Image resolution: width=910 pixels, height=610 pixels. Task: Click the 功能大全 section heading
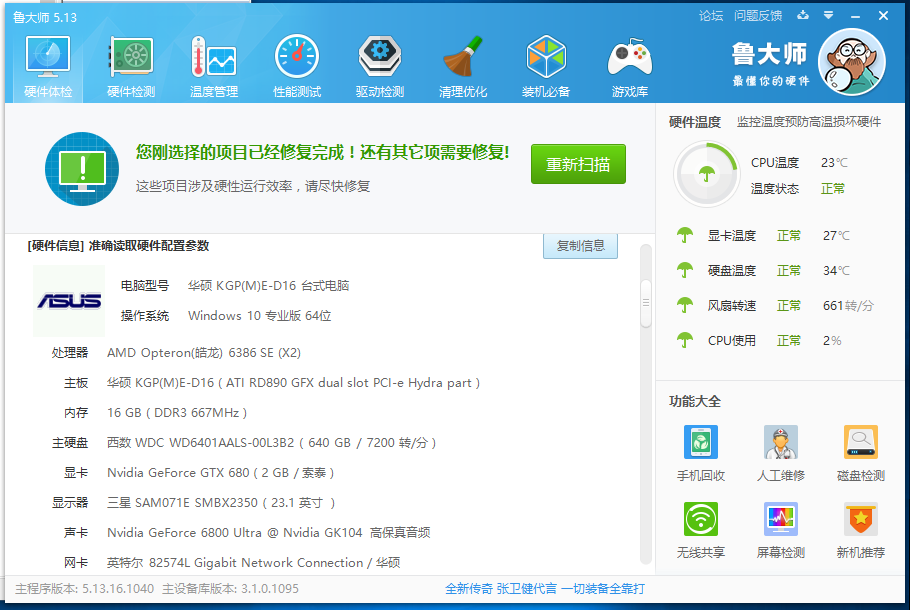tap(695, 401)
